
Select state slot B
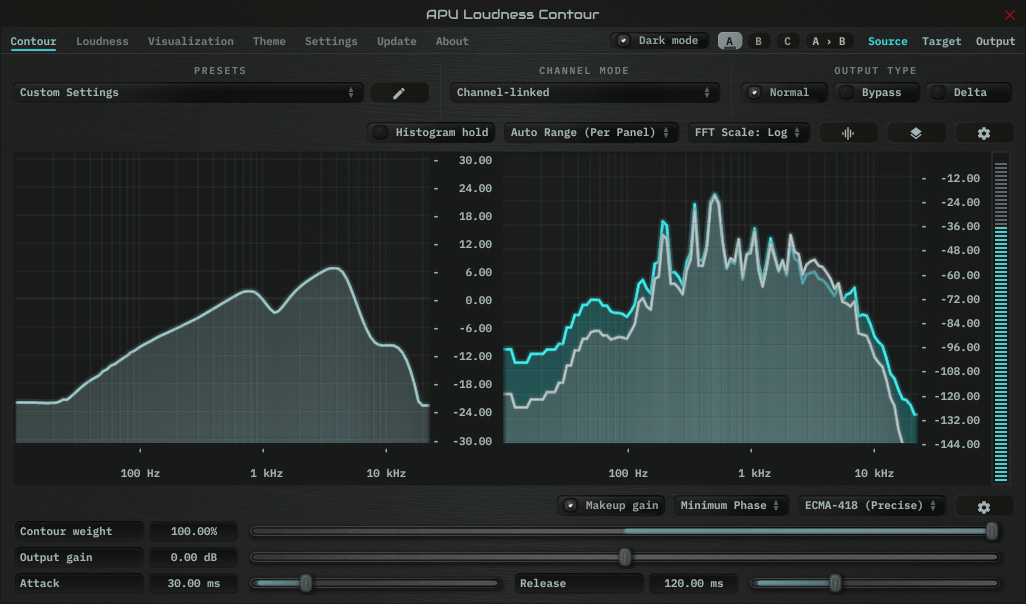pos(758,41)
